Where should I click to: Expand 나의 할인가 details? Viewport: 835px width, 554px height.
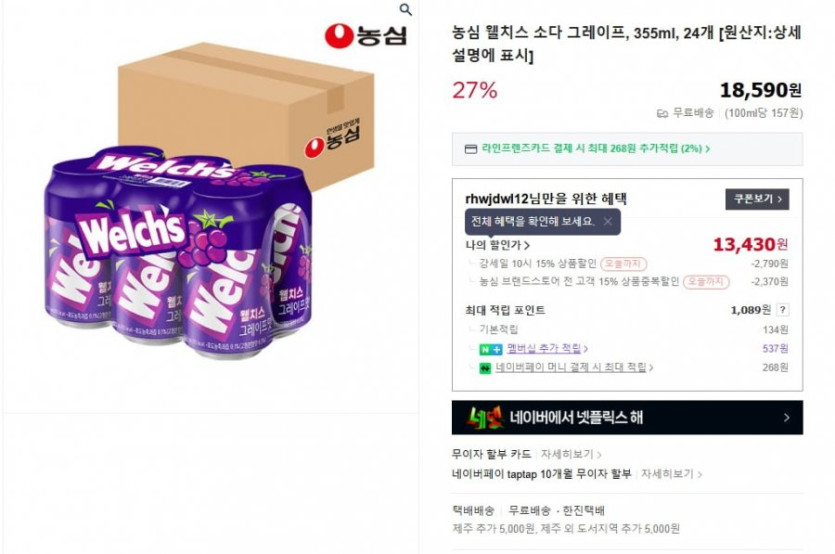click(x=497, y=245)
